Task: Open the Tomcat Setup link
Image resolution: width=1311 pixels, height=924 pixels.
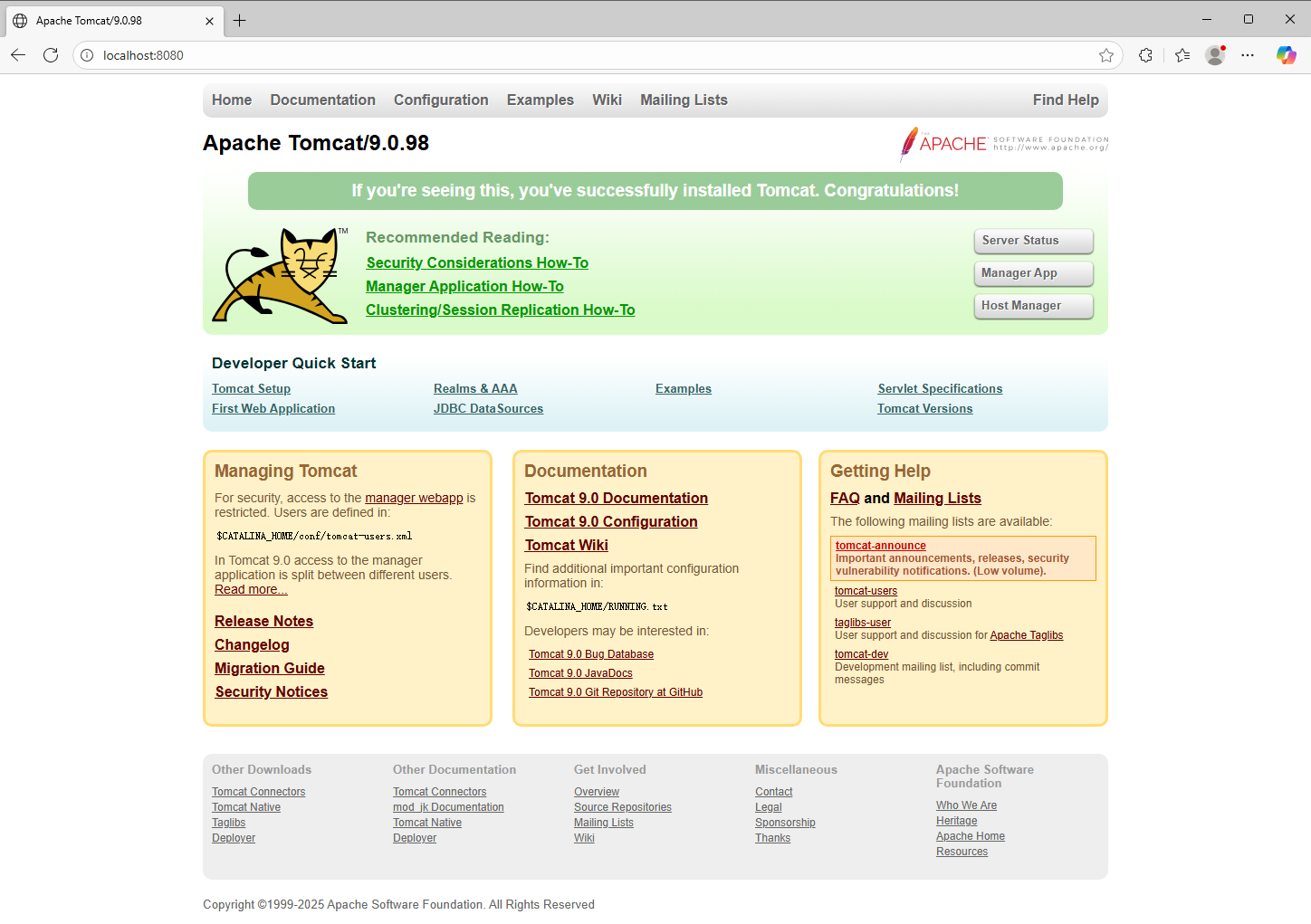Action: coord(251,388)
